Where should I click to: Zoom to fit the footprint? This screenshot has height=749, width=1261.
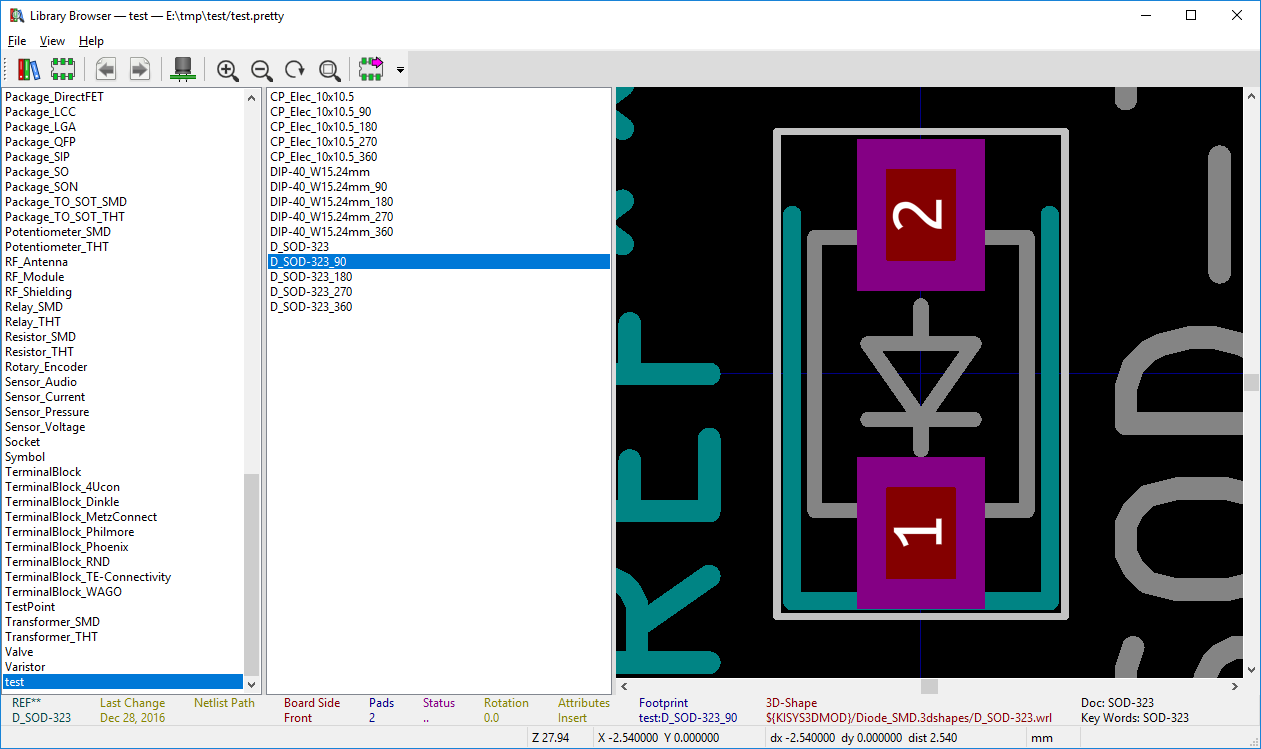pyautogui.click(x=329, y=69)
